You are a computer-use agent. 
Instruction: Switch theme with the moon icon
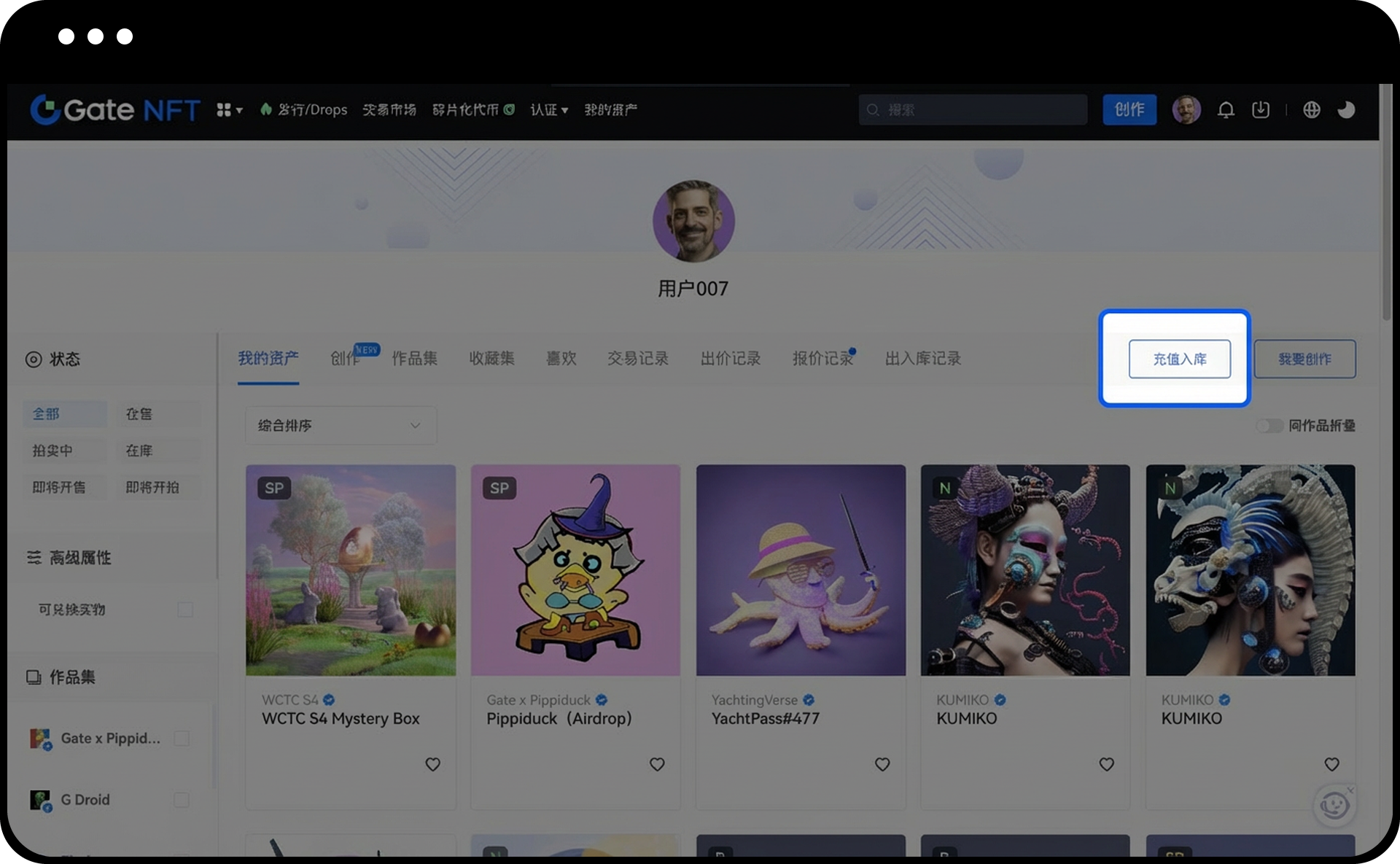pos(1346,110)
